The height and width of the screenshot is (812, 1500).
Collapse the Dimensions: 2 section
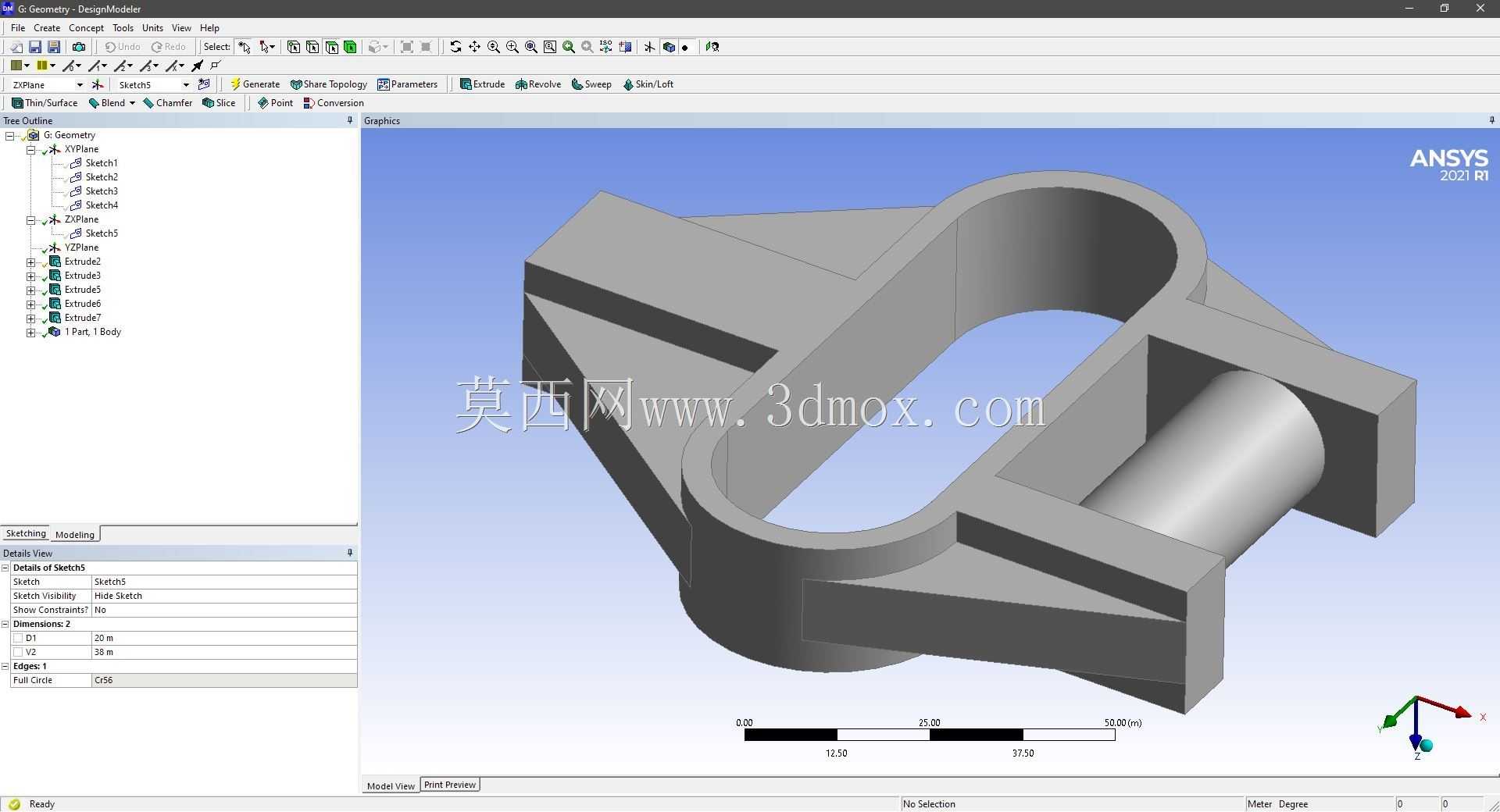[5, 624]
